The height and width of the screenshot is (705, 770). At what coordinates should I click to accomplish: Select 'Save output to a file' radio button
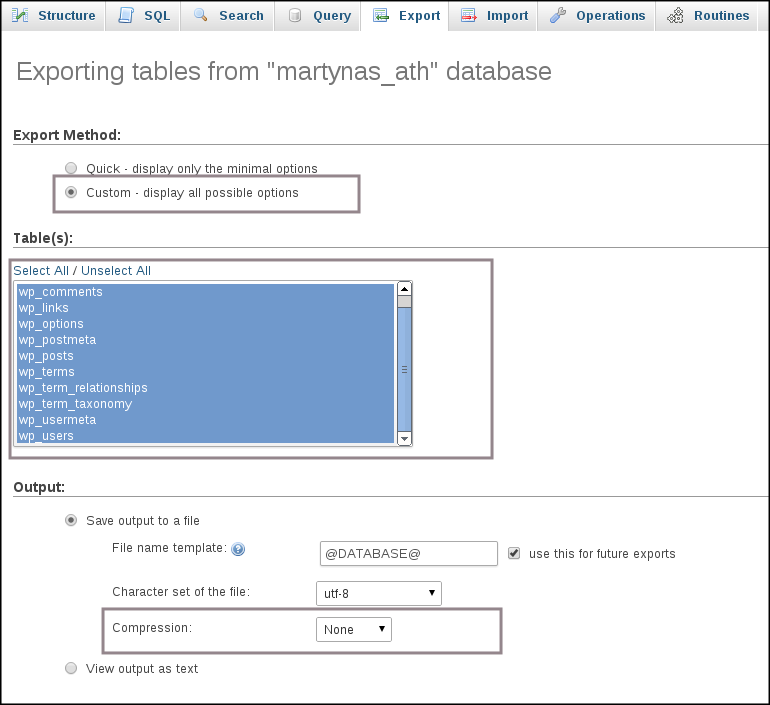[x=70, y=520]
